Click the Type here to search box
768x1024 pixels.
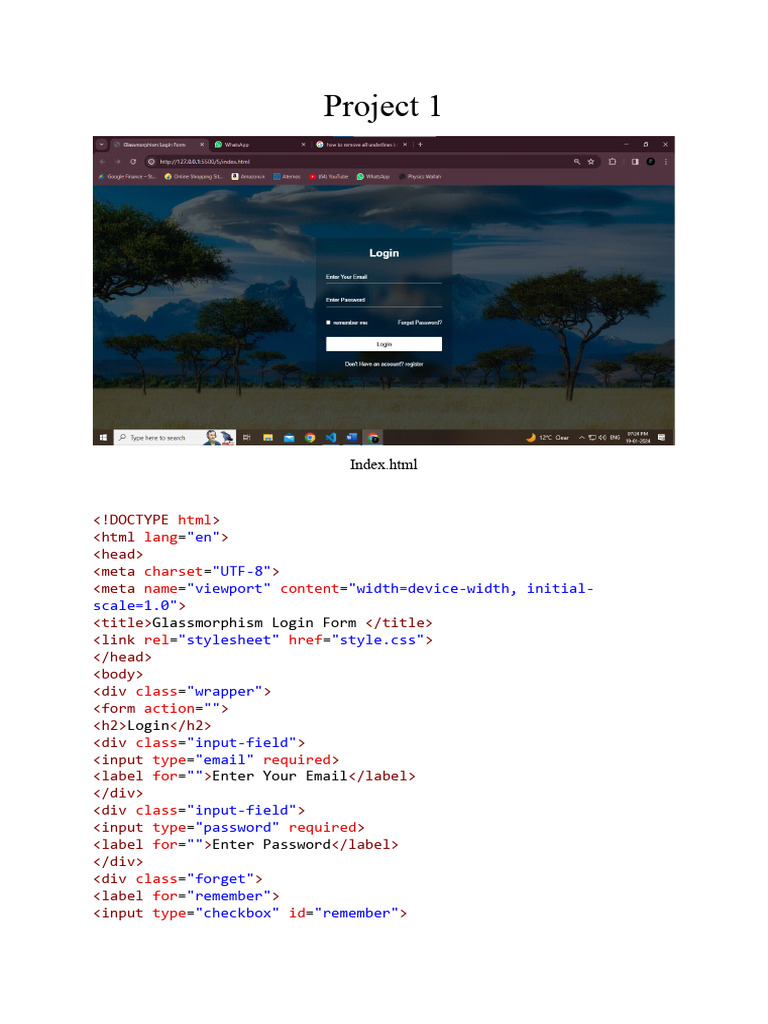[158, 438]
